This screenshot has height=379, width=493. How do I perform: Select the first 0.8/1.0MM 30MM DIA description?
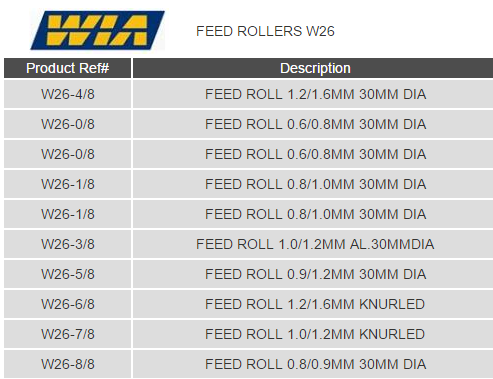(315, 184)
